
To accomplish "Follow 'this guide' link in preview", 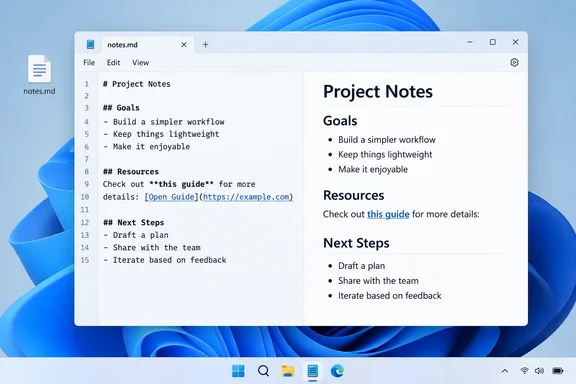I will (388, 214).
